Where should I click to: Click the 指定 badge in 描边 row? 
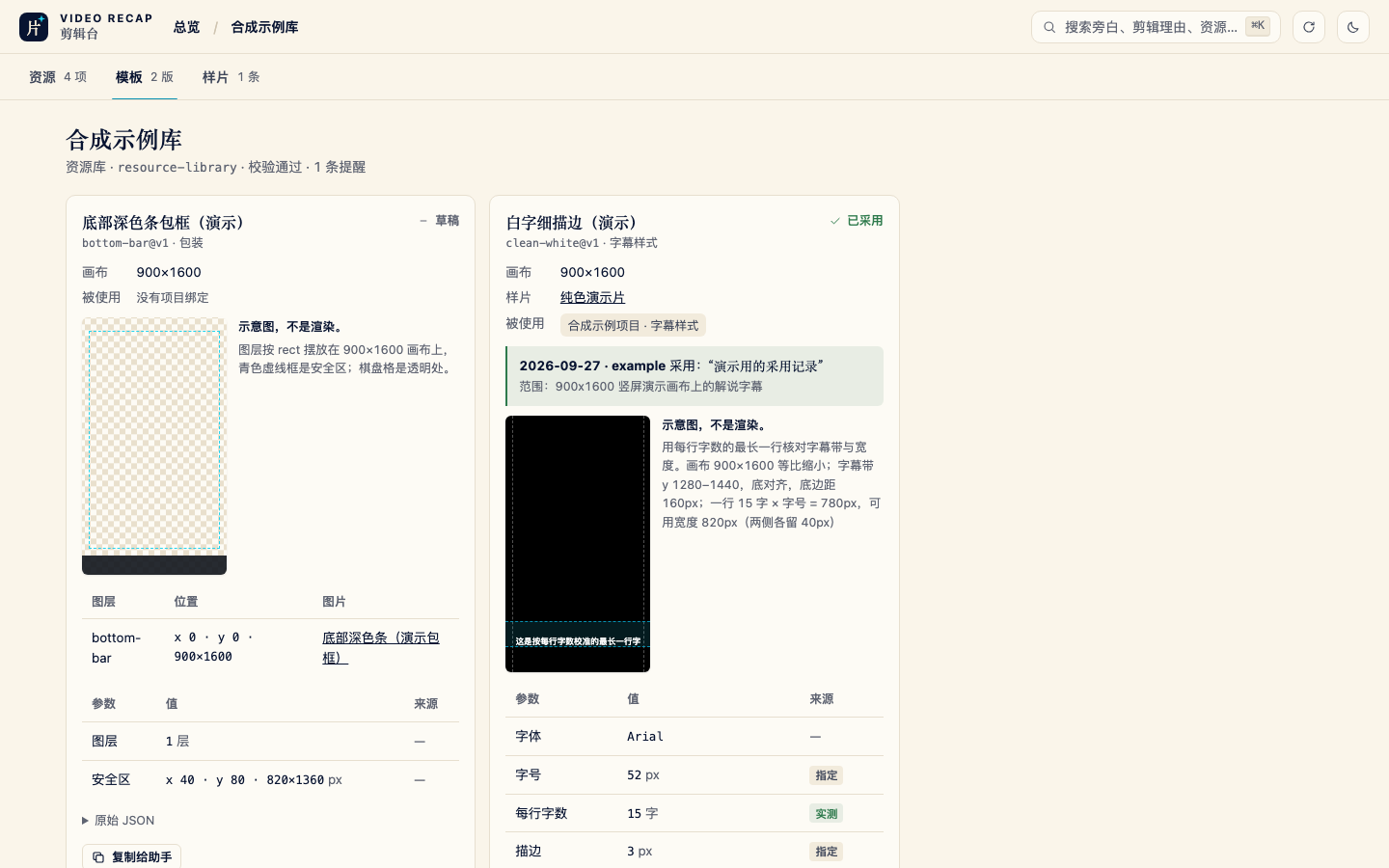coord(827,852)
